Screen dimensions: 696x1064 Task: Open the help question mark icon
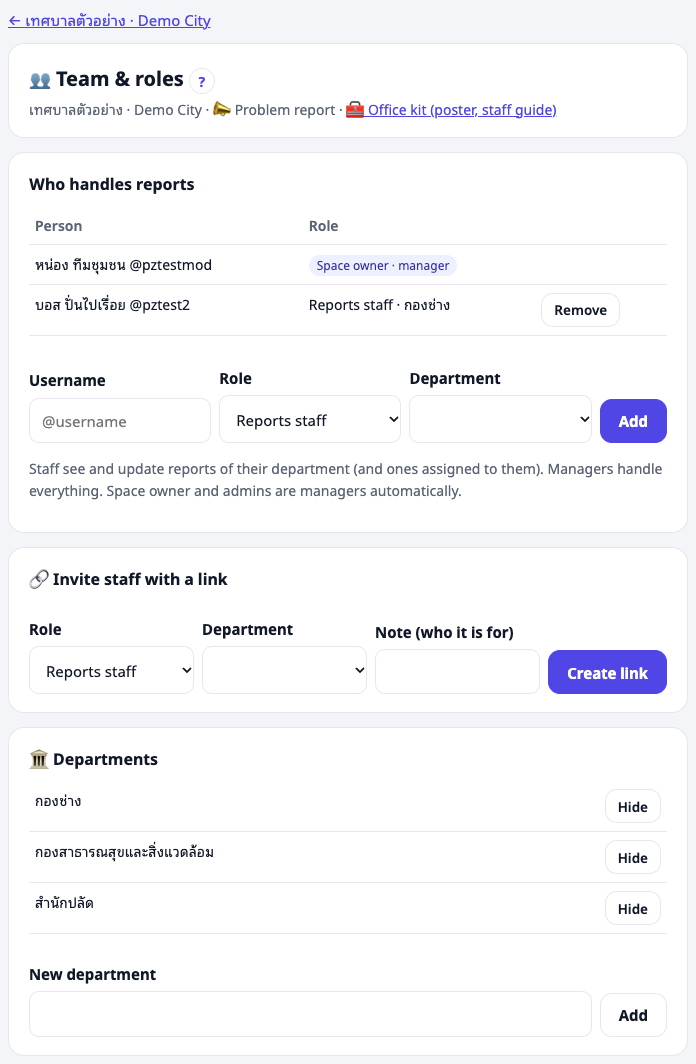click(201, 81)
